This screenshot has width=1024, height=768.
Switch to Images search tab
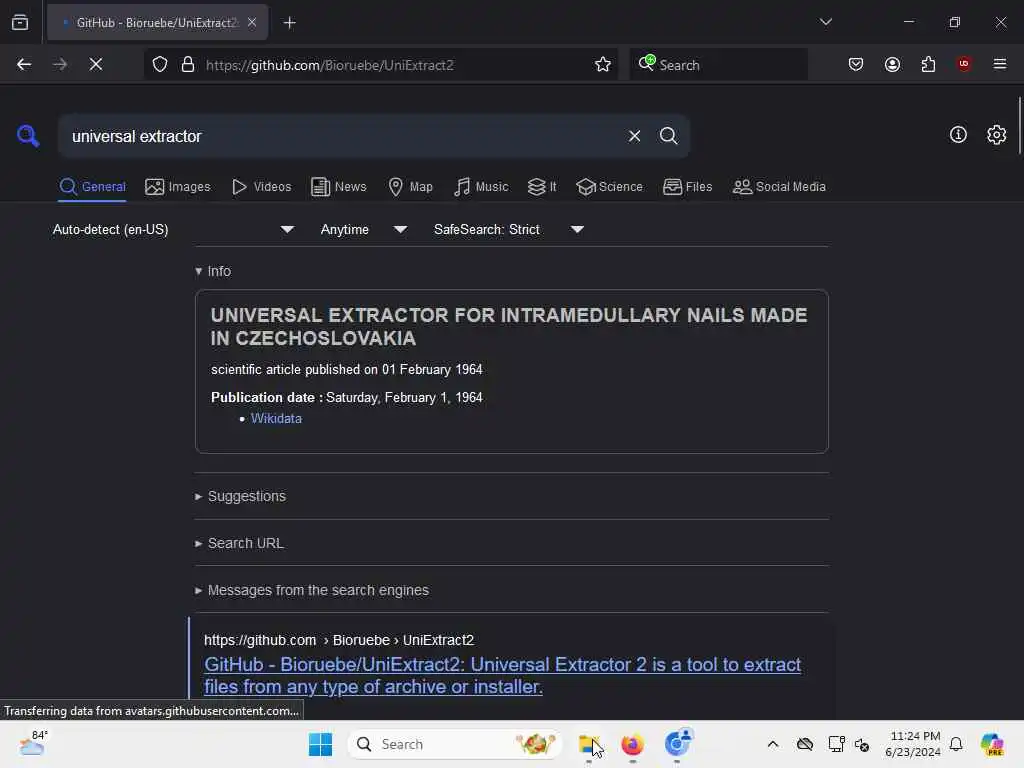tap(178, 187)
